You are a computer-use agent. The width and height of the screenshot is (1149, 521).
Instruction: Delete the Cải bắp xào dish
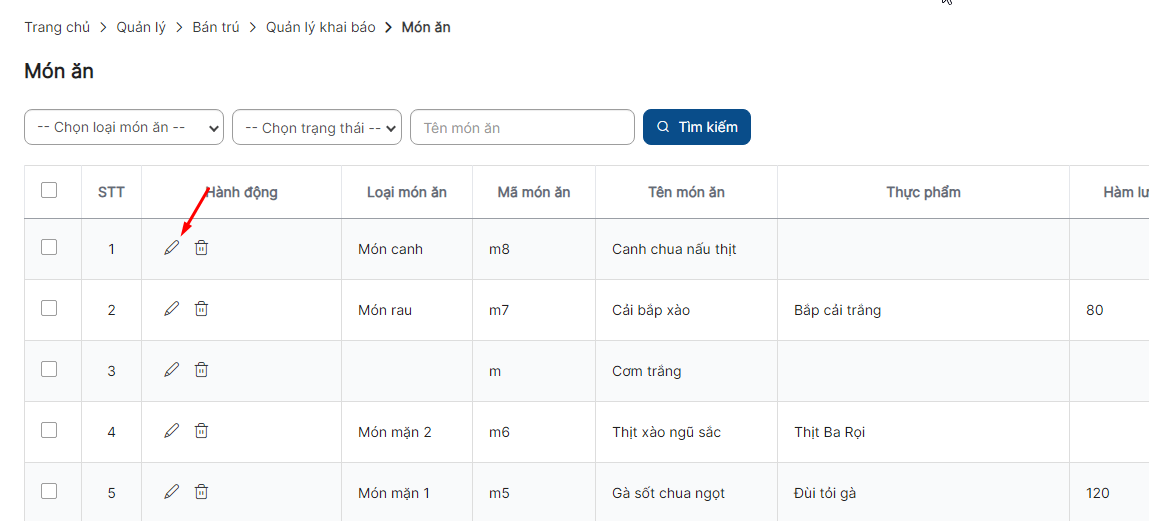(x=201, y=309)
